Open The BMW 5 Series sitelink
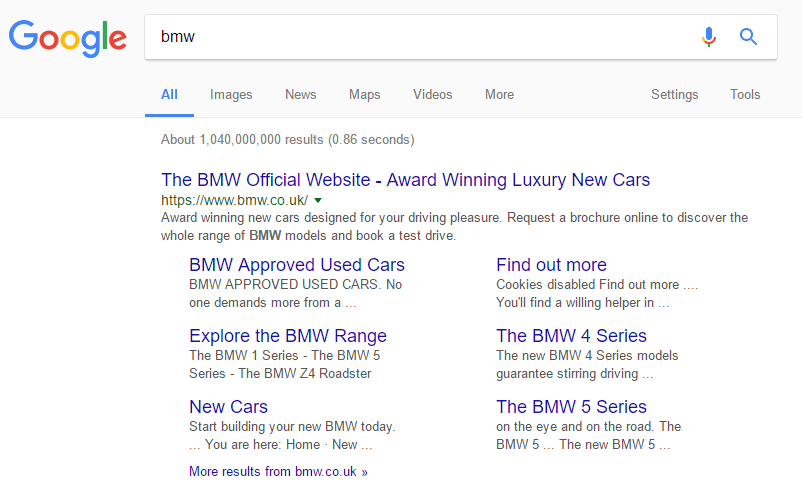Screen dimensions: 802x500 pyautogui.click(x=571, y=407)
